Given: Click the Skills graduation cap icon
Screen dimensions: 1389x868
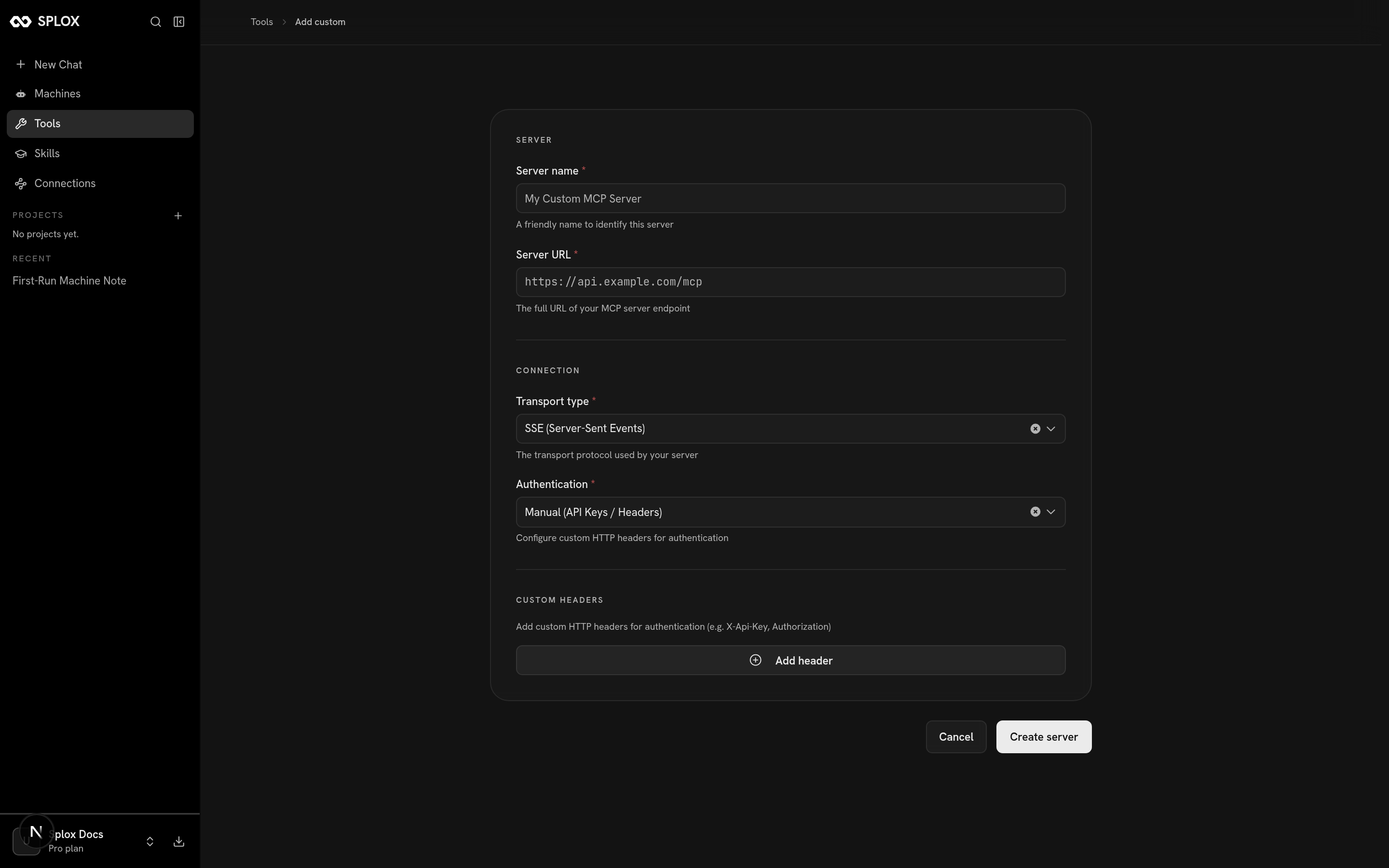Looking at the screenshot, I should coord(21,153).
